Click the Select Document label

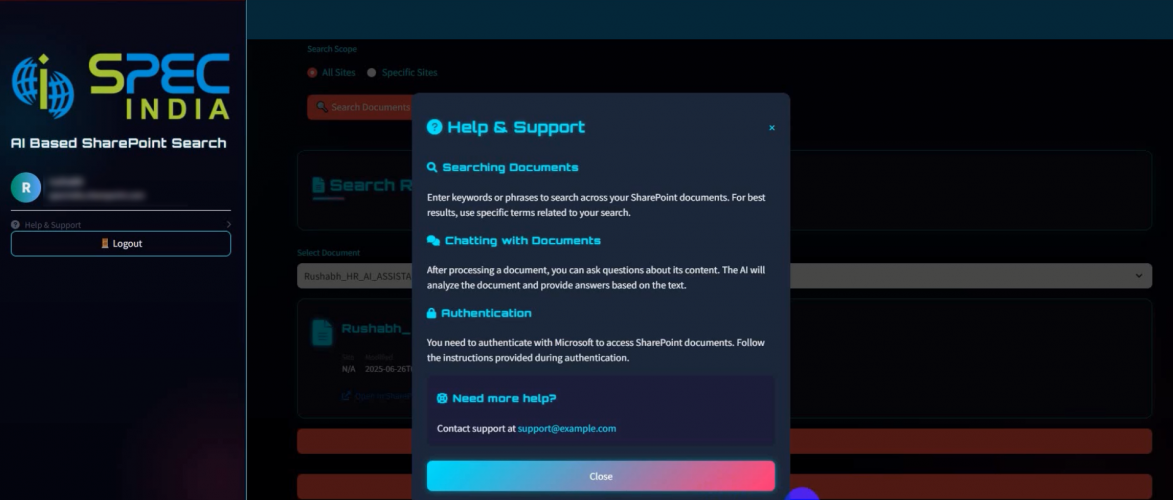pyautogui.click(x=328, y=253)
